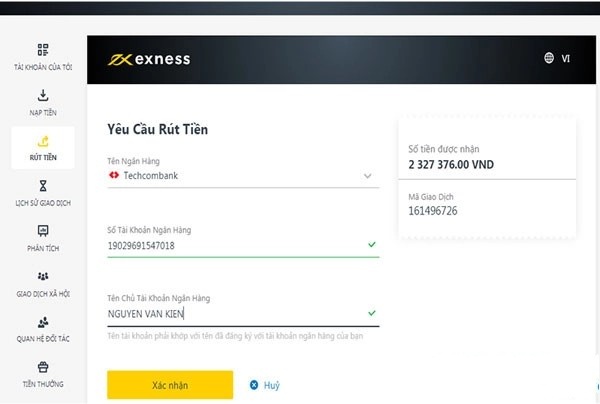The height and width of the screenshot is (404, 600).
Task: Click the globe language icon
Action: click(549, 58)
